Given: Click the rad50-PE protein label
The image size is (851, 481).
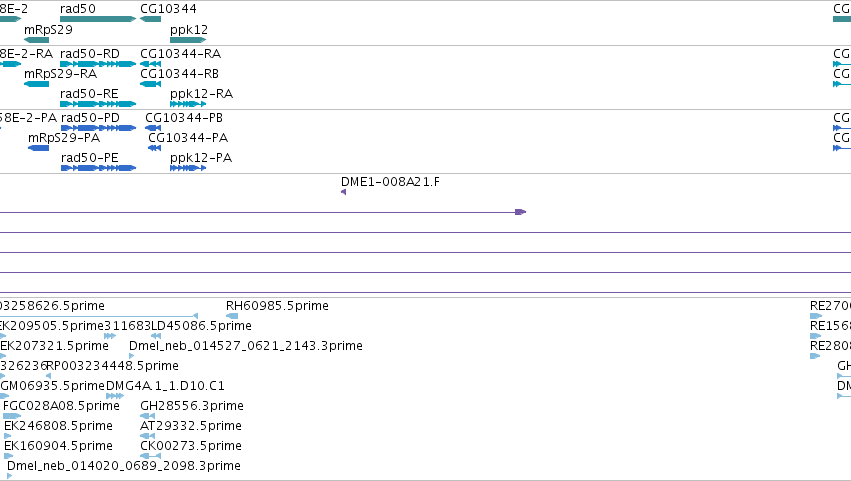Looking at the screenshot, I should pyautogui.click(x=90, y=158).
